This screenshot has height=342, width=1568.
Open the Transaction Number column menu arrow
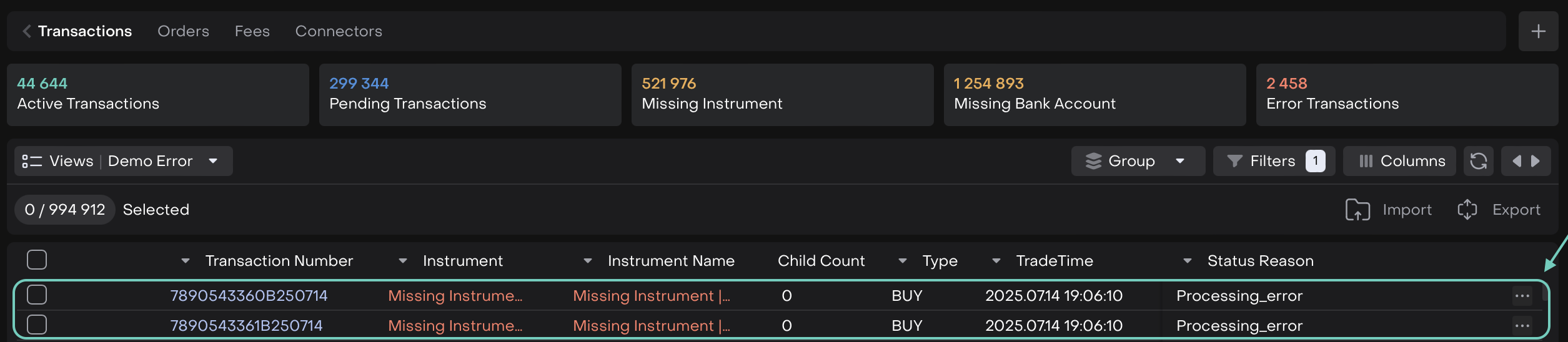[x=186, y=261]
